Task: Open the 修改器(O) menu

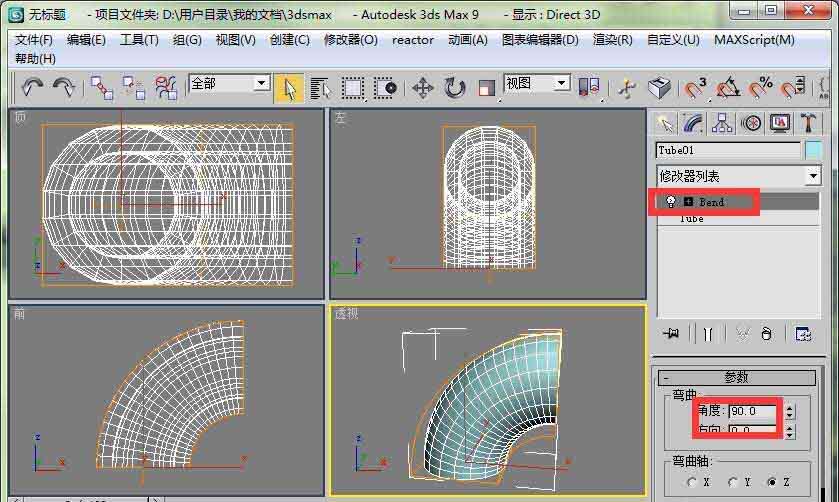Action: point(350,40)
